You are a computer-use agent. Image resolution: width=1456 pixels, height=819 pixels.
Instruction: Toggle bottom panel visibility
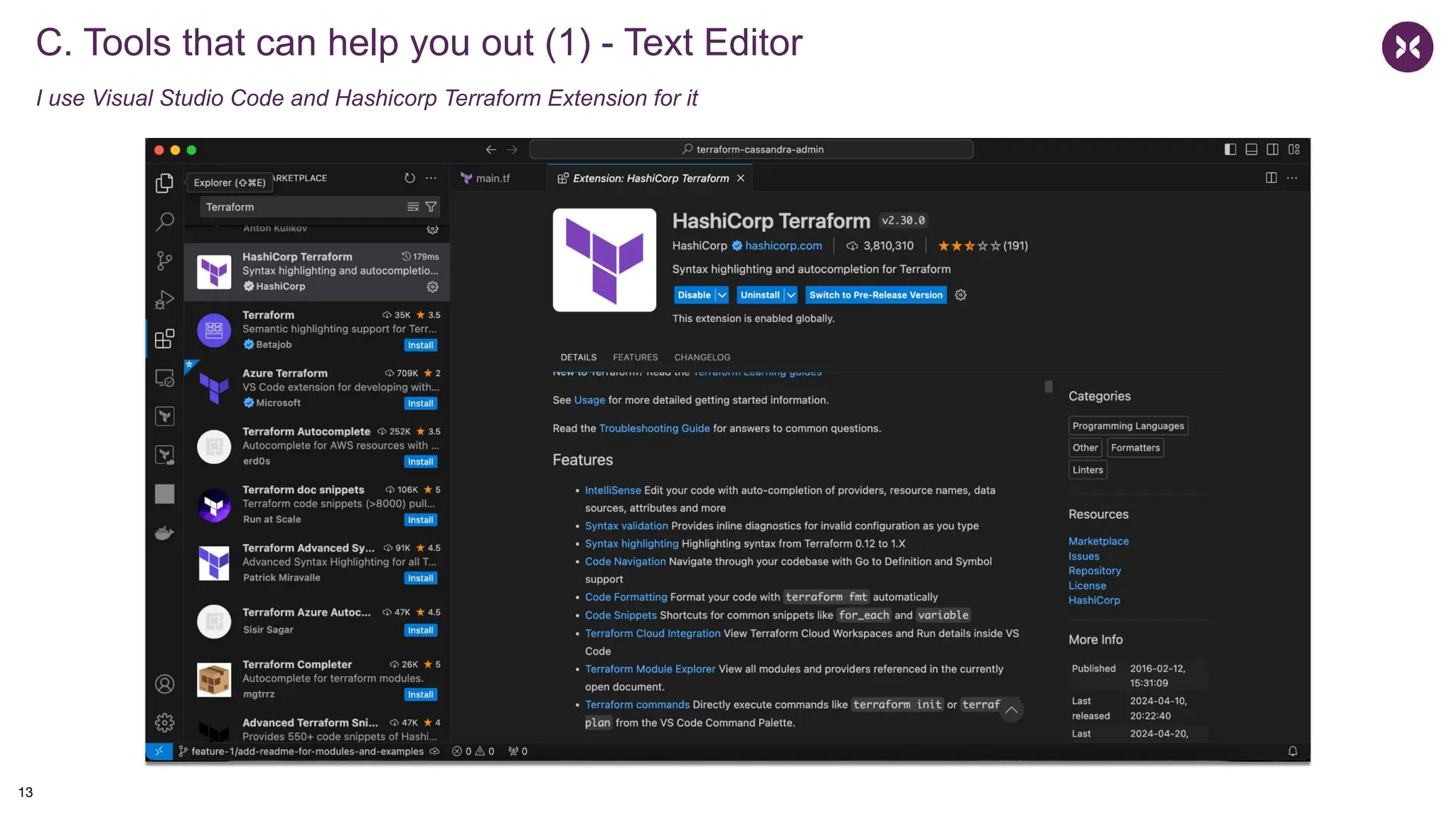point(1251,149)
